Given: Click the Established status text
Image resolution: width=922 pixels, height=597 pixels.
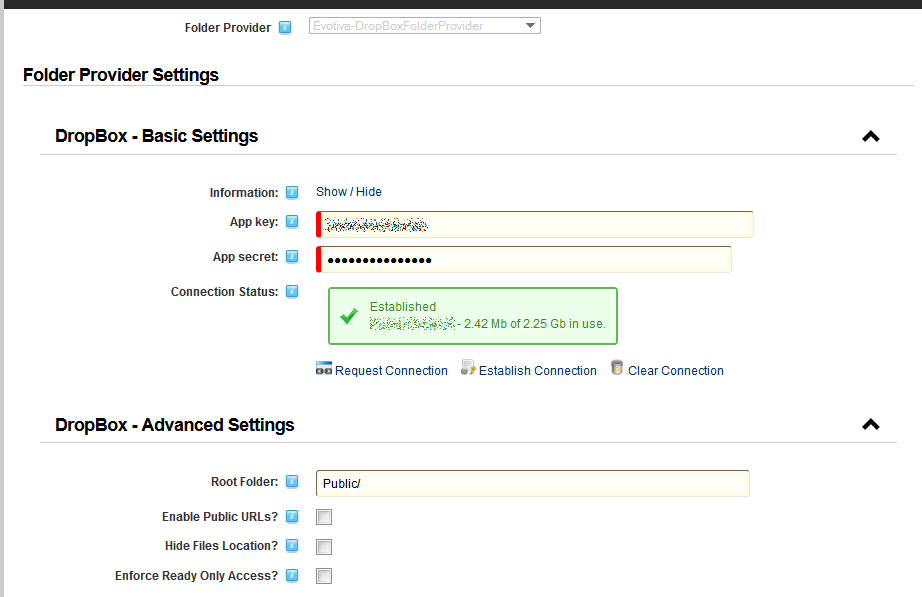Looking at the screenshot, I should pyautogui.click(x=403, y=306).
